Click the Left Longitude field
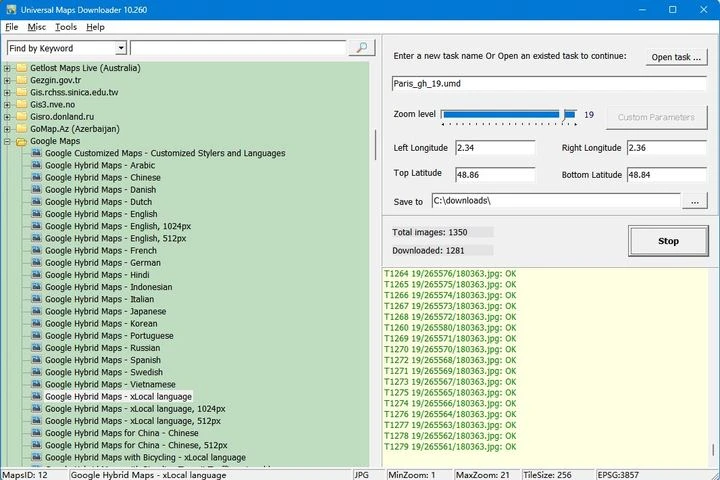 click(495, 148)
